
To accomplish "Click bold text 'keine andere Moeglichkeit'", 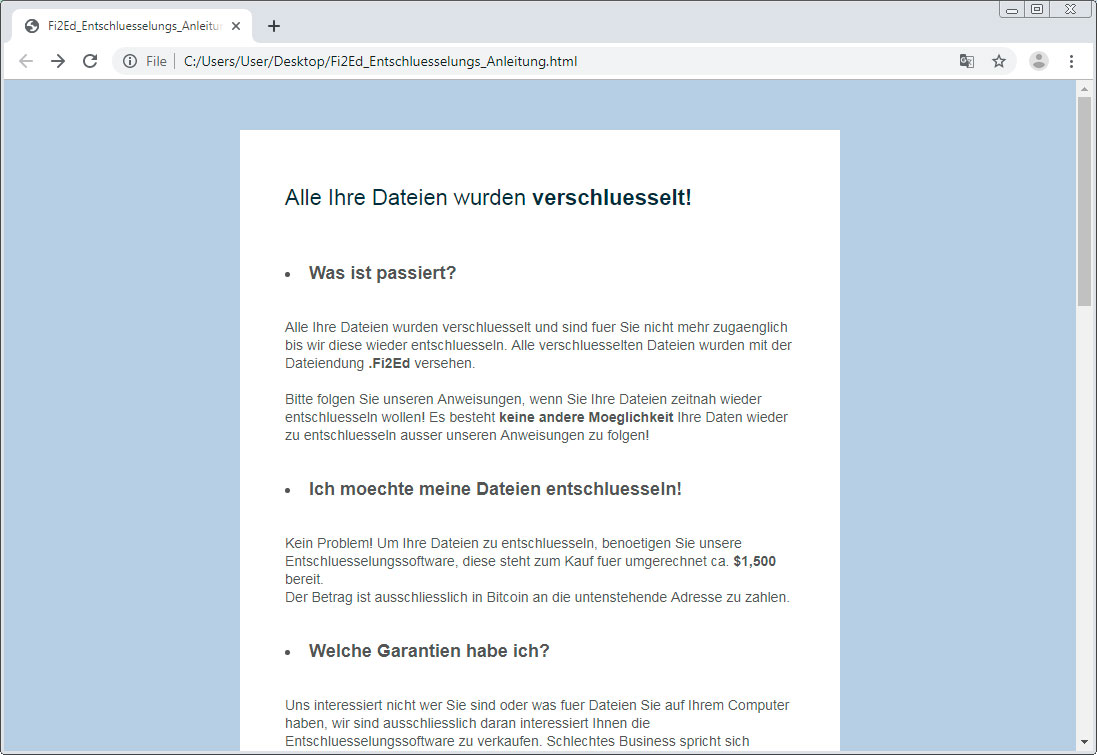I will 586,417.
